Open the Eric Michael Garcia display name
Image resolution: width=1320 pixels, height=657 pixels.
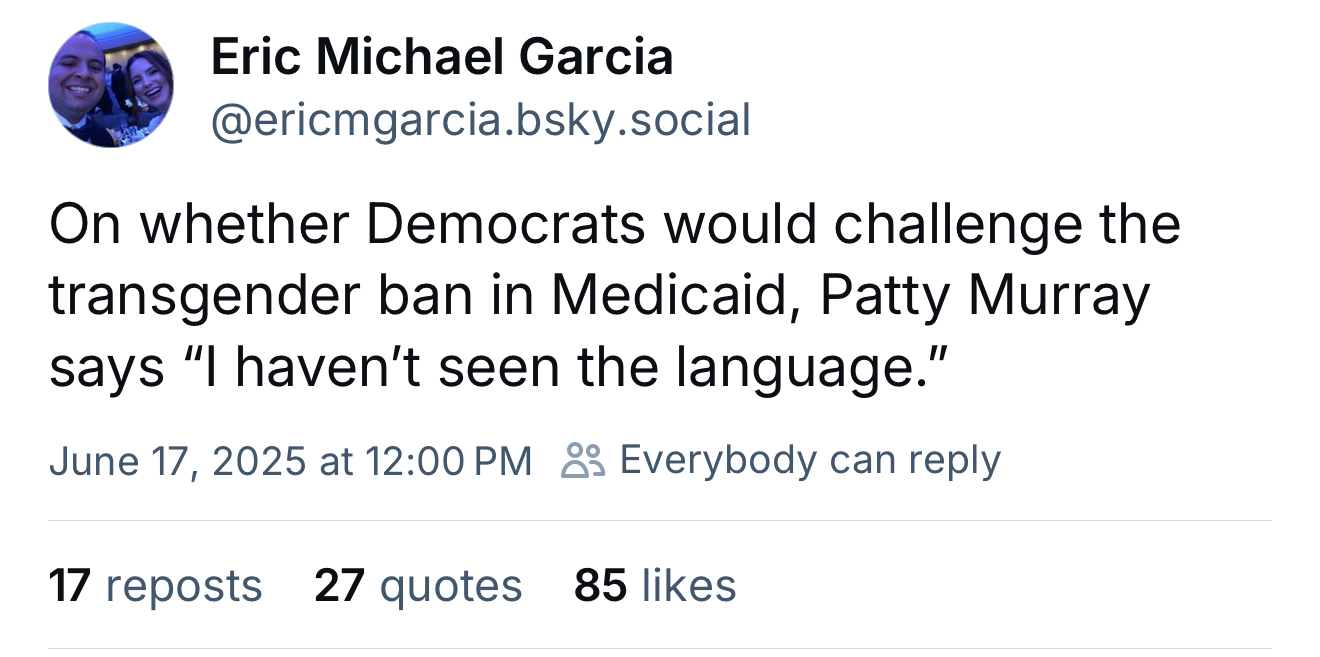coord(441,57)
